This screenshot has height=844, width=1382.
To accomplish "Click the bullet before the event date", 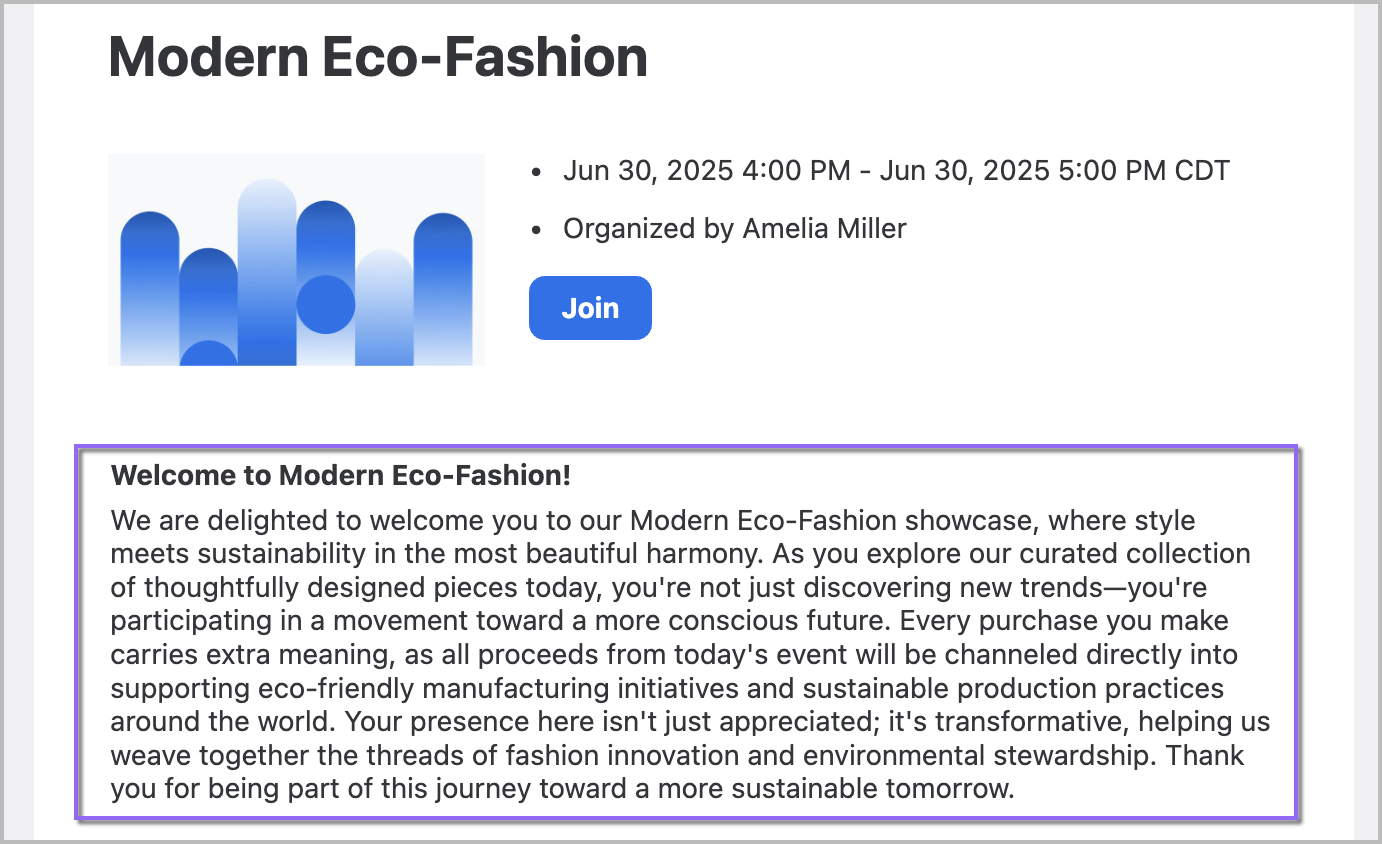I will (x=538, y=172).
